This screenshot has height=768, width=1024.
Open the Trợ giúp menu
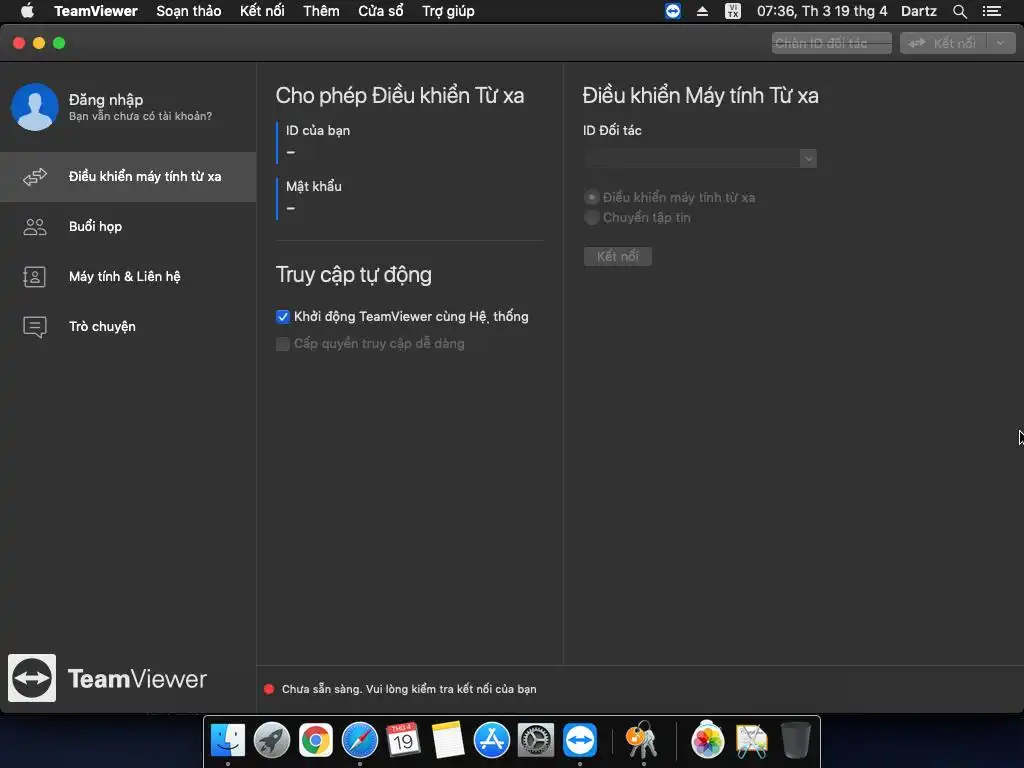click(448, 11)
